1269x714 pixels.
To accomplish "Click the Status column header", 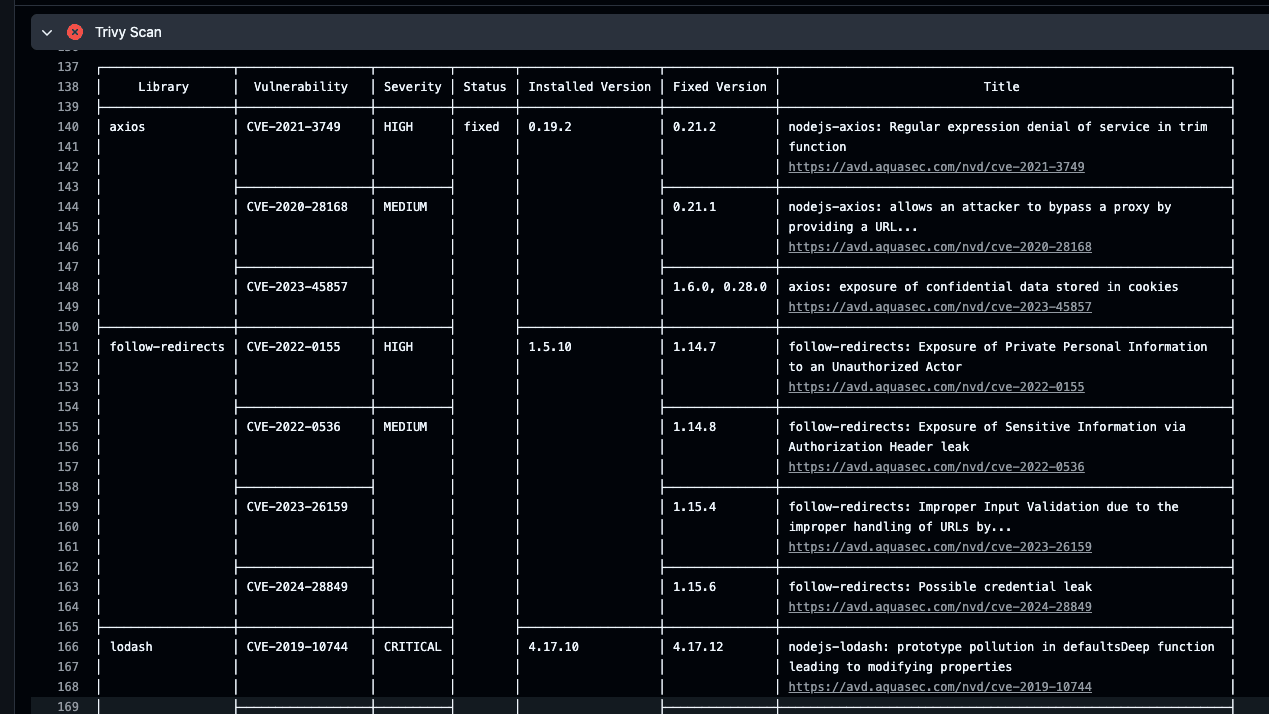I will pyautogui.click(x=485, y=87).
